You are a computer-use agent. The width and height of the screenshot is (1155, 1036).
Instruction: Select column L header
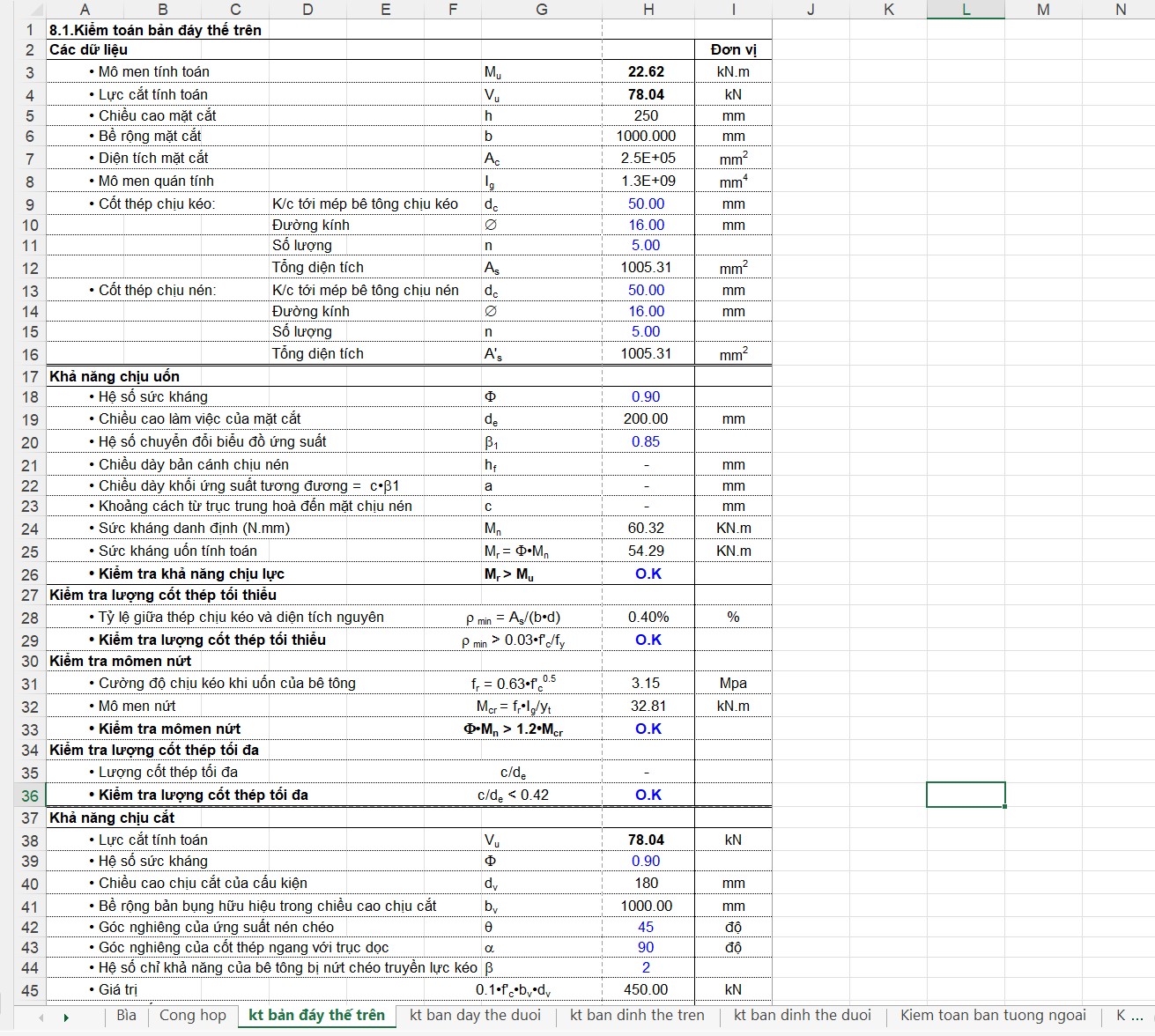[x=966, y=10]
